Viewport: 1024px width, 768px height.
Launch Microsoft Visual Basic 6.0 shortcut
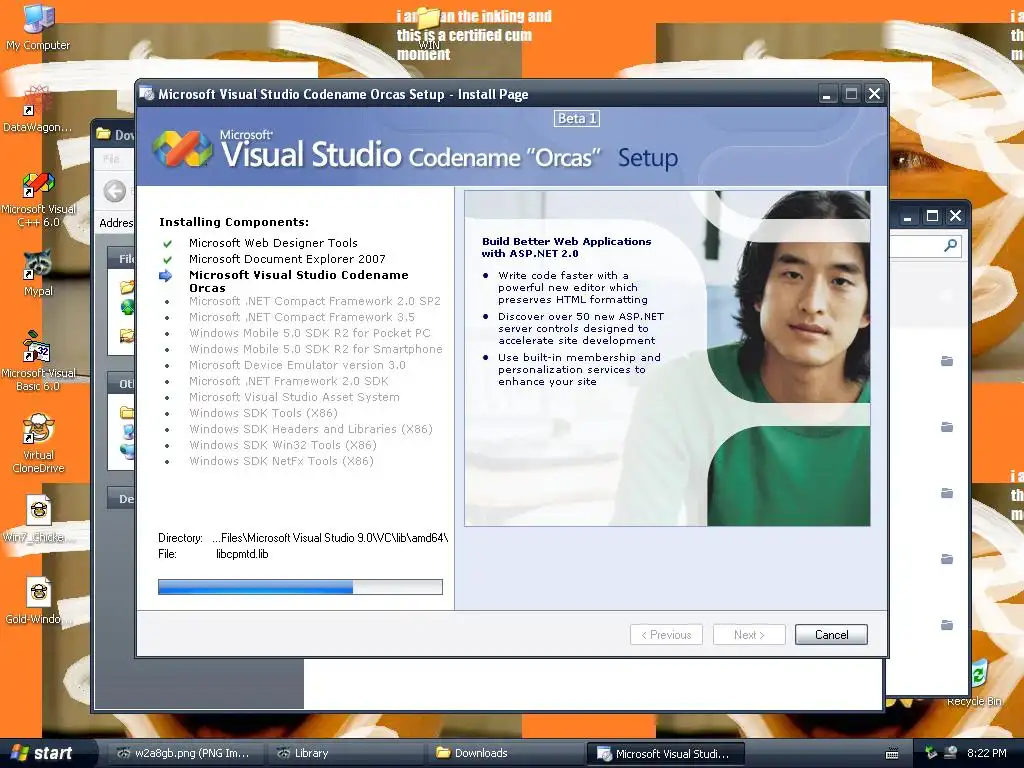(x=38, y=361)
